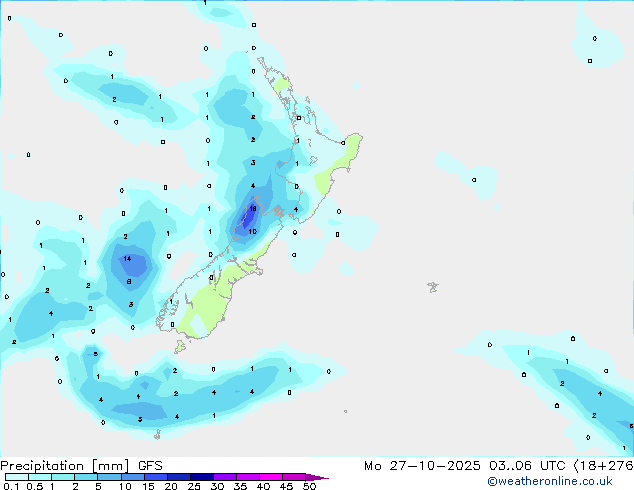This screenshot has width=634, height=490.
Task: Click the date 'Mo 27-10-2025'
Action: (422, 466)
